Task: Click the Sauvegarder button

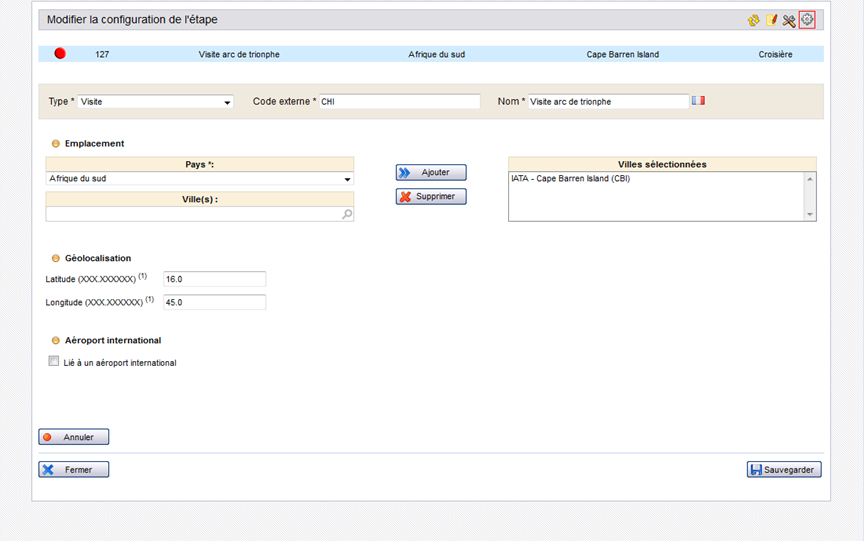Action: [x=783, y=469]
